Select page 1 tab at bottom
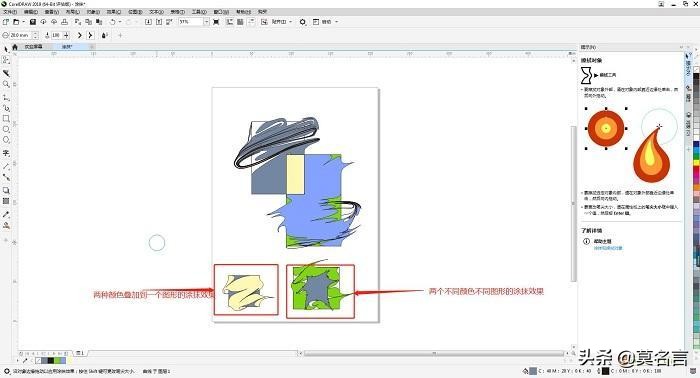The height and width of the screenshot is (378, 700). point(80,353)
